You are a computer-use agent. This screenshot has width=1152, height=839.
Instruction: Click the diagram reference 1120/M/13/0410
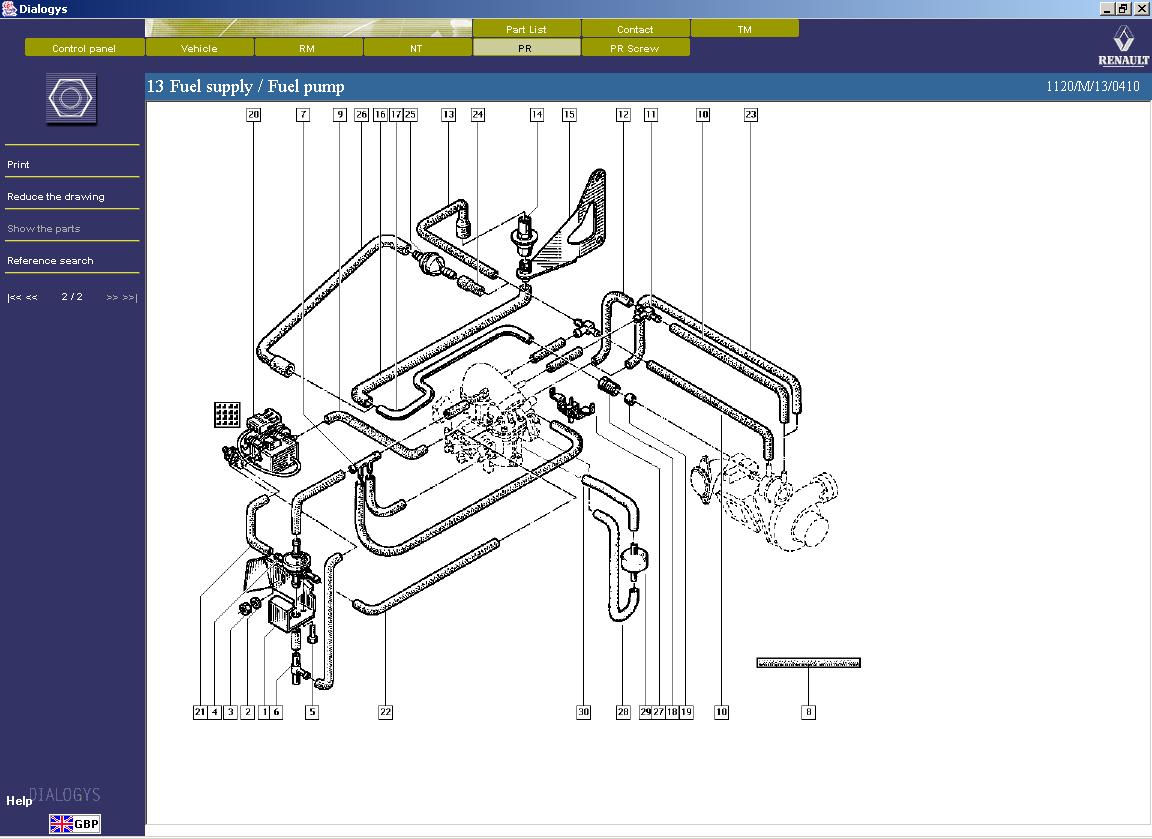coord(1092,87)
